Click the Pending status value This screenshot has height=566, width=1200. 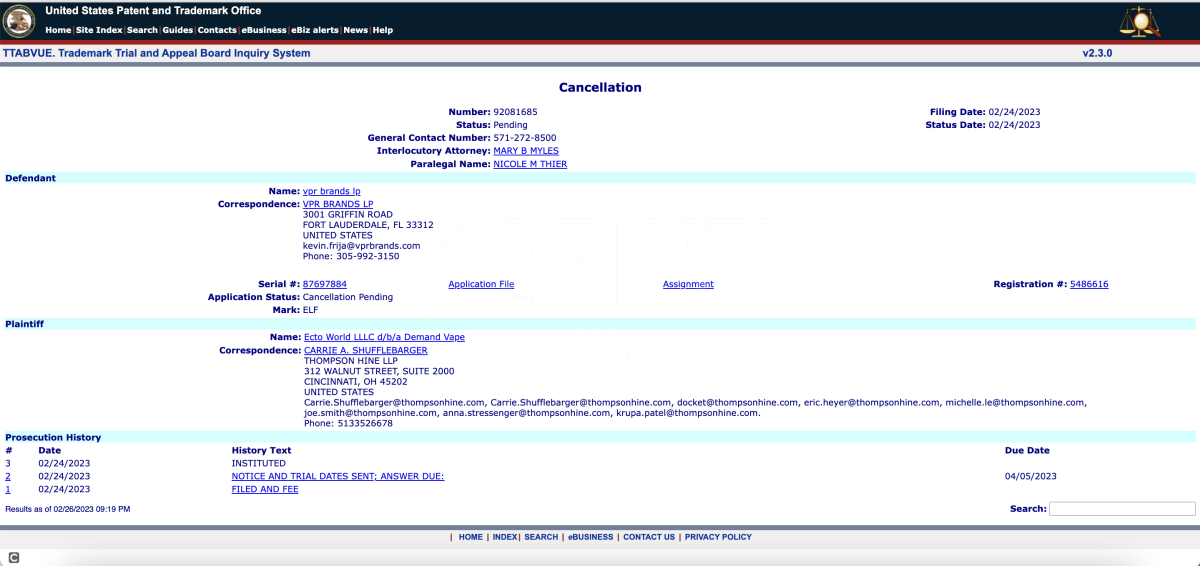510,125
